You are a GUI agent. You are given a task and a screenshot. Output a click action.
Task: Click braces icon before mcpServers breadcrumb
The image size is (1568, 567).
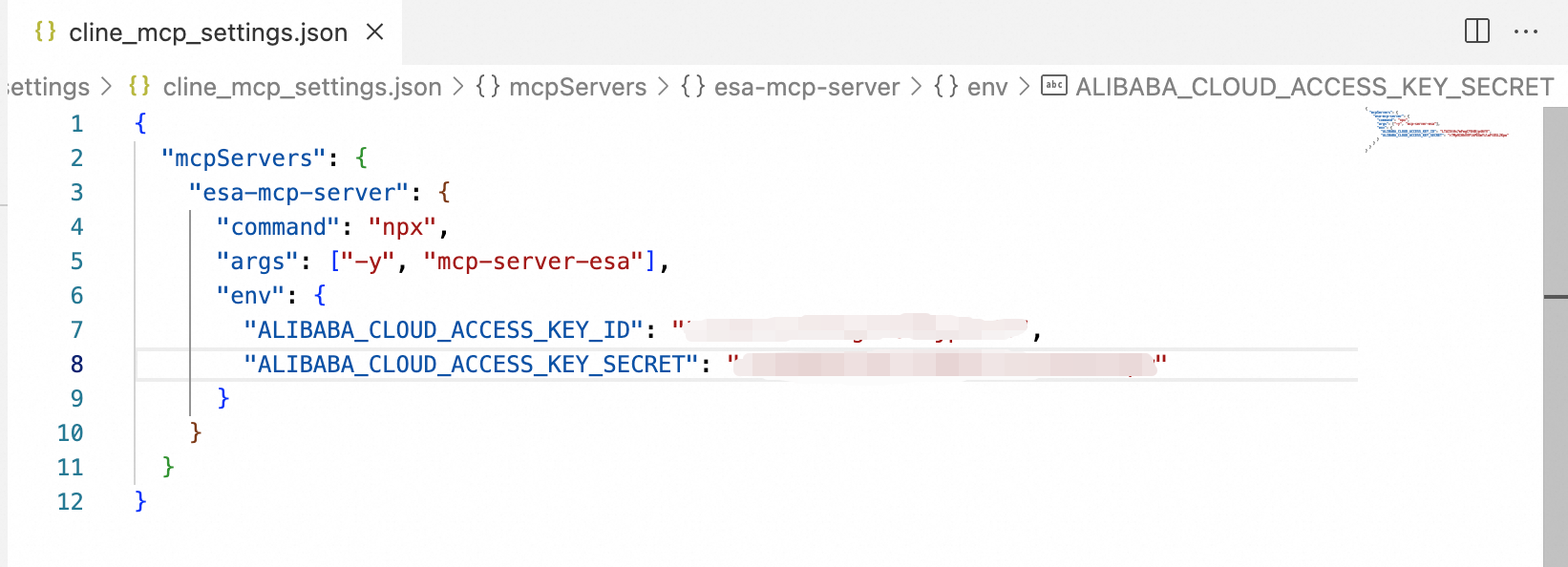[x=488, y=87]
